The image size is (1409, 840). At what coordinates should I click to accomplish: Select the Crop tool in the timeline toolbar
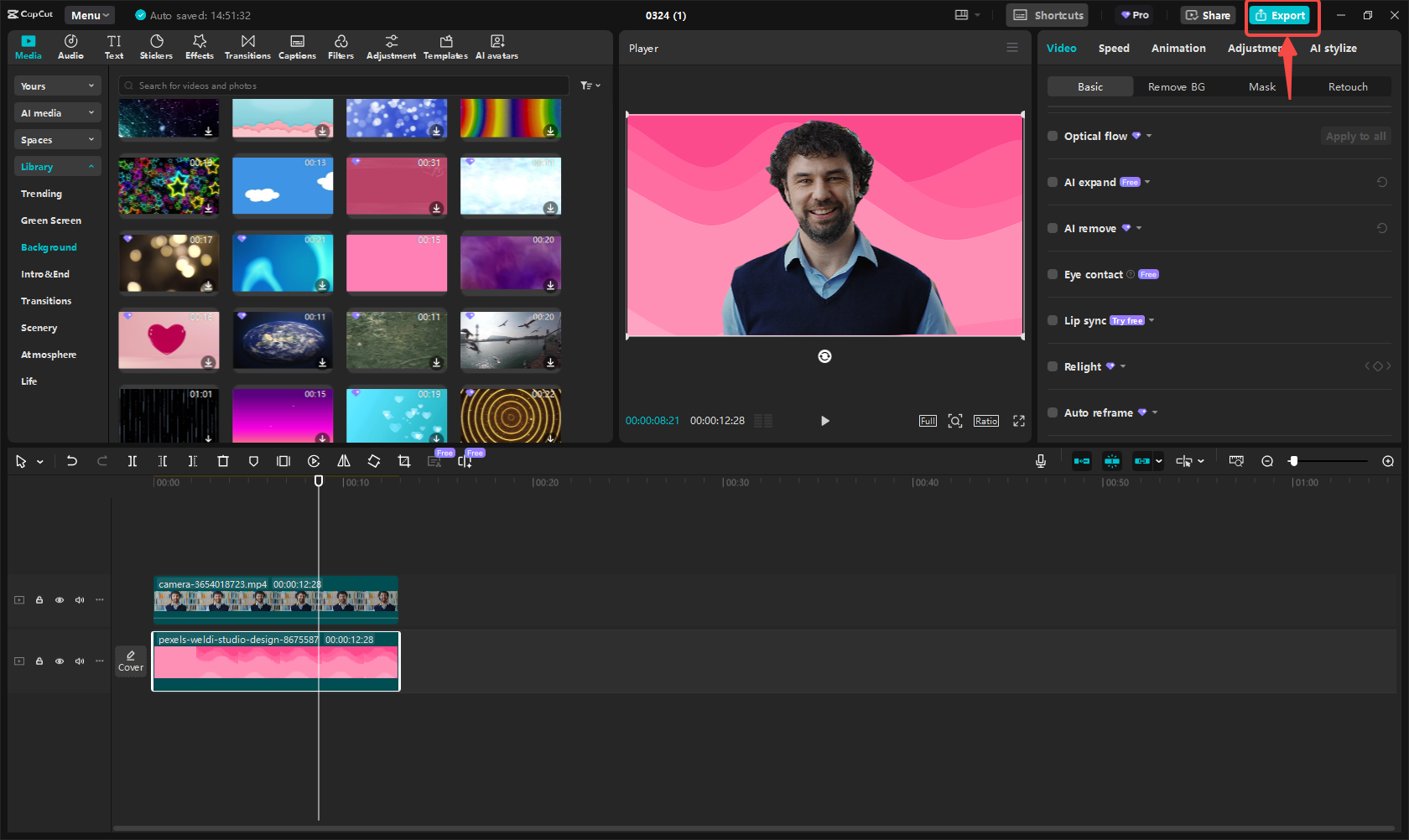[x=403, y=460]
